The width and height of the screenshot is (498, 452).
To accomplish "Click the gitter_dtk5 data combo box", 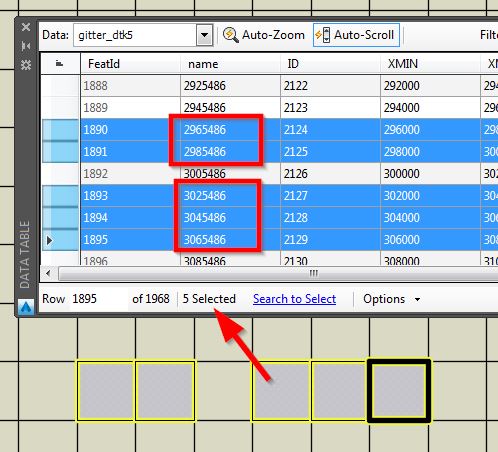I will [143, 35].
